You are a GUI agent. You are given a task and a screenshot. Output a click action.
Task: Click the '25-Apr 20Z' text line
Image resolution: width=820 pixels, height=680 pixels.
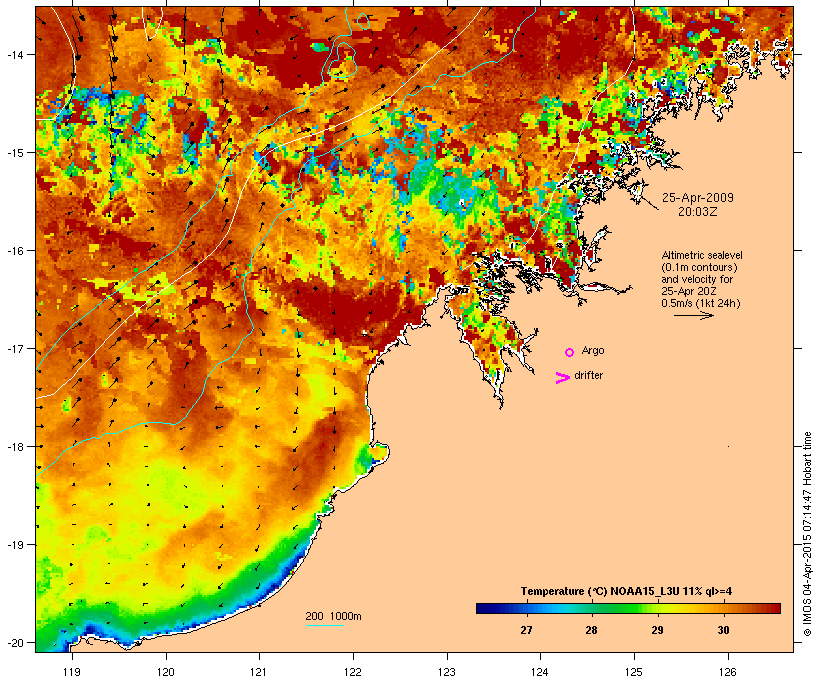[x=689, y=291]
